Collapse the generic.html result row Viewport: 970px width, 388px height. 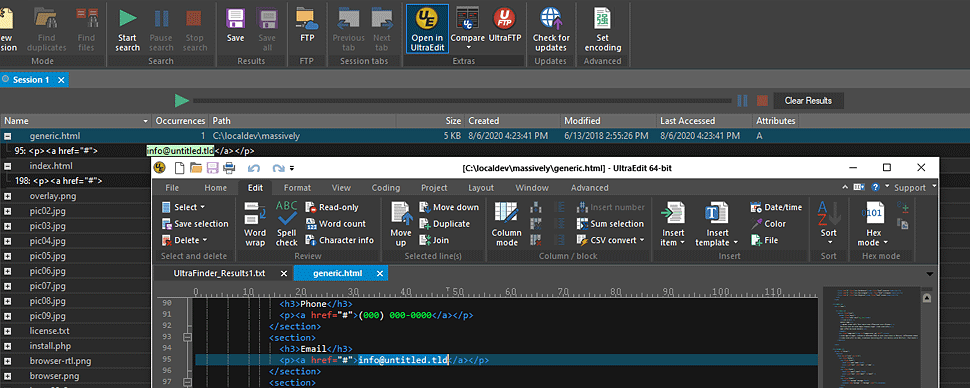[8, 136]
